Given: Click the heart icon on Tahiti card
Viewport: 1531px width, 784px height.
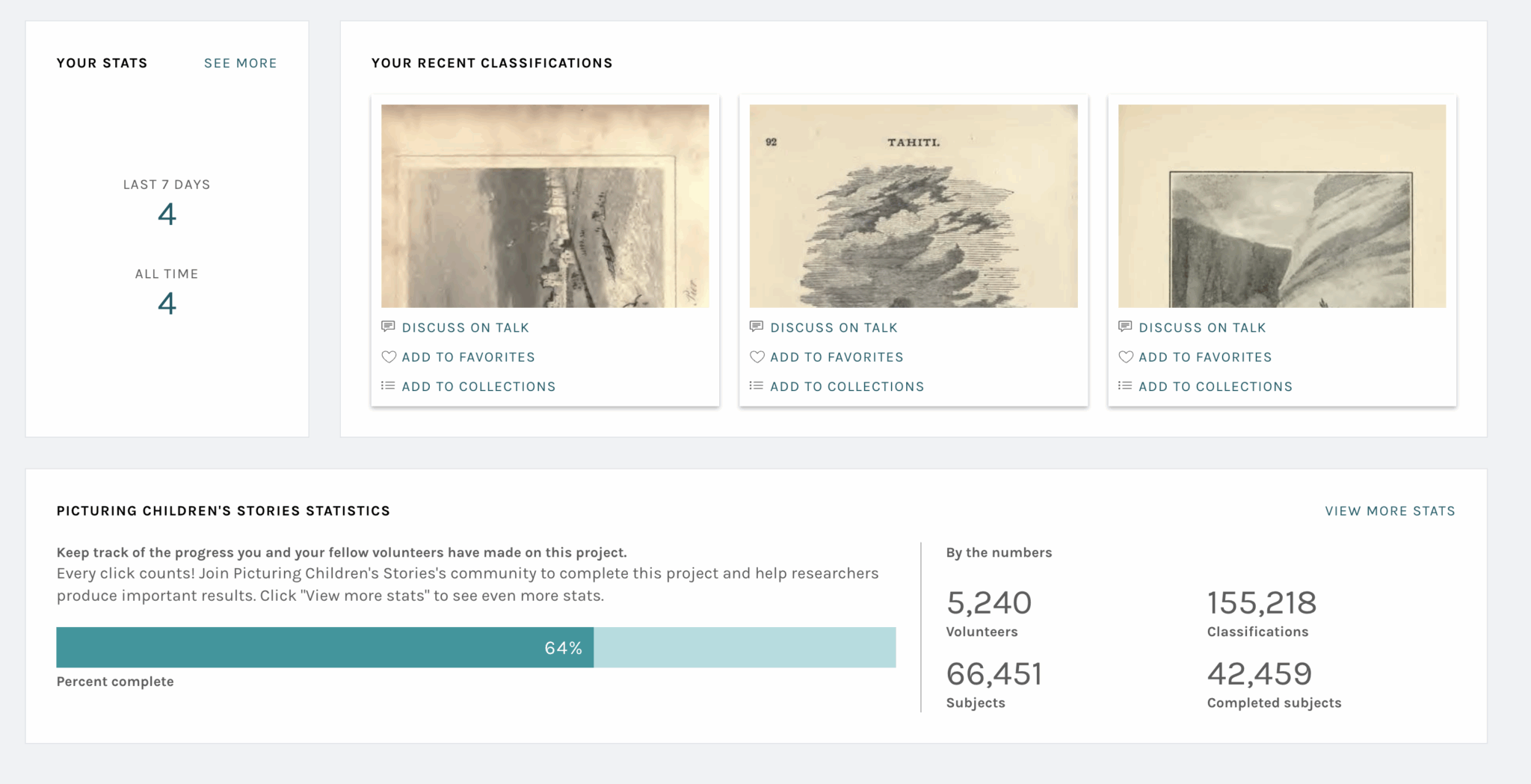Looking at the screenshot, I should pos(757,356).
